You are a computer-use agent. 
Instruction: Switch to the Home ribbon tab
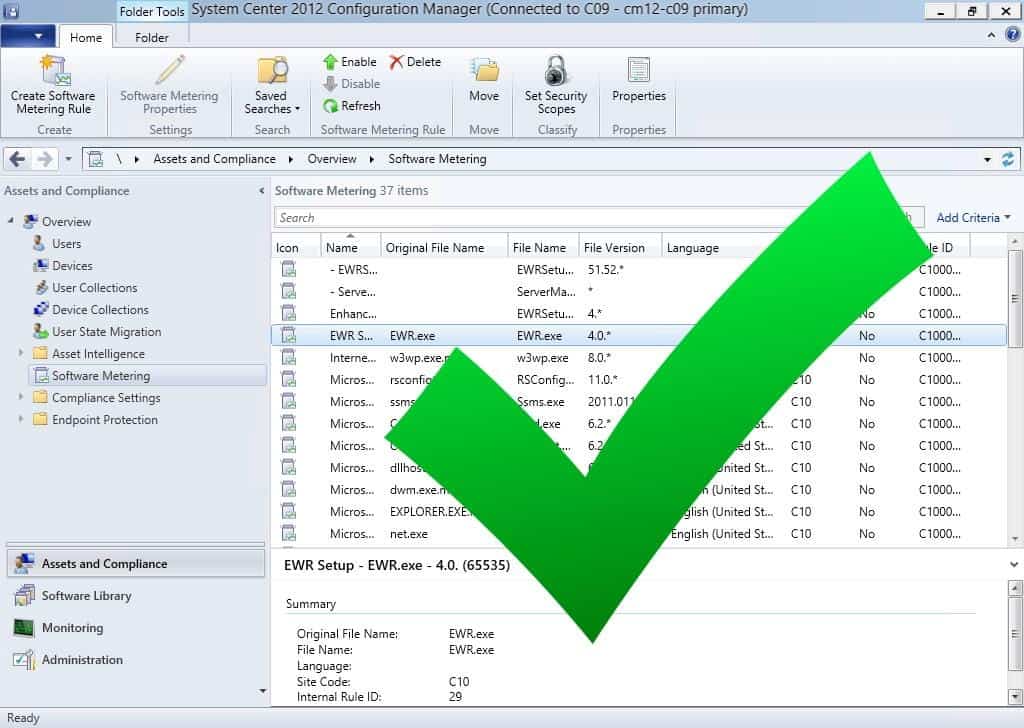click(86, 37)
